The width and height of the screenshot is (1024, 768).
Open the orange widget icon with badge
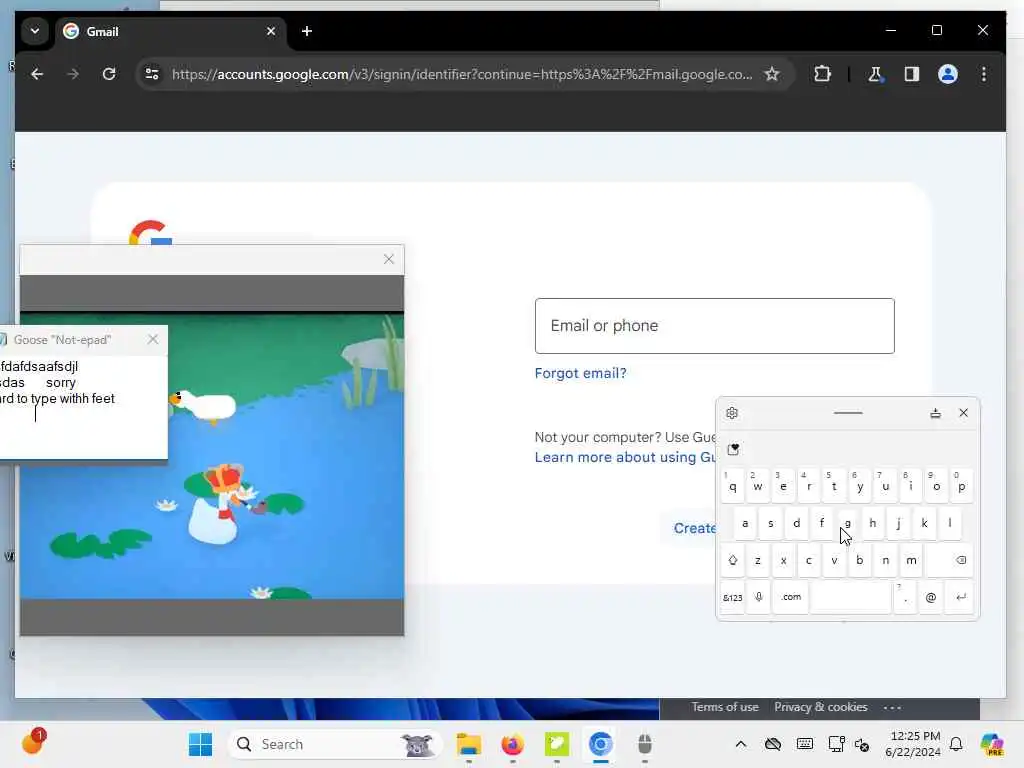tap(33, 742)
